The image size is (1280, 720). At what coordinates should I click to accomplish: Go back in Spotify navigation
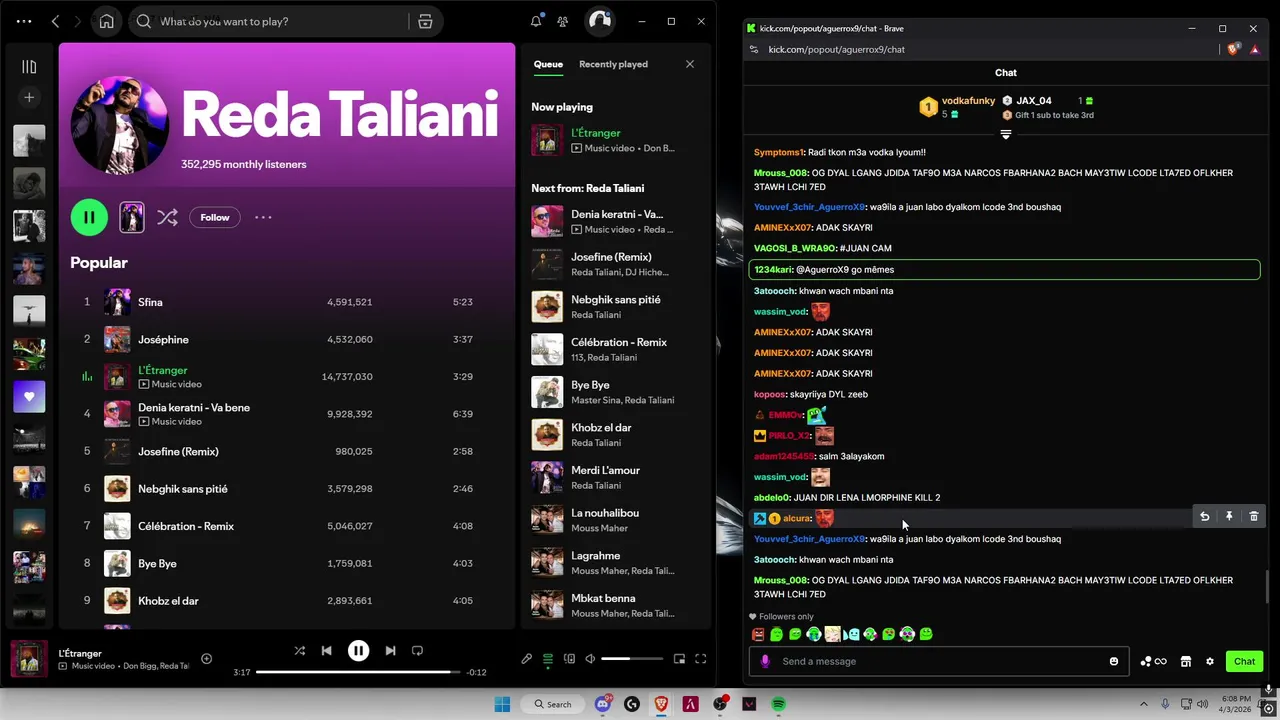pos(55,21)
